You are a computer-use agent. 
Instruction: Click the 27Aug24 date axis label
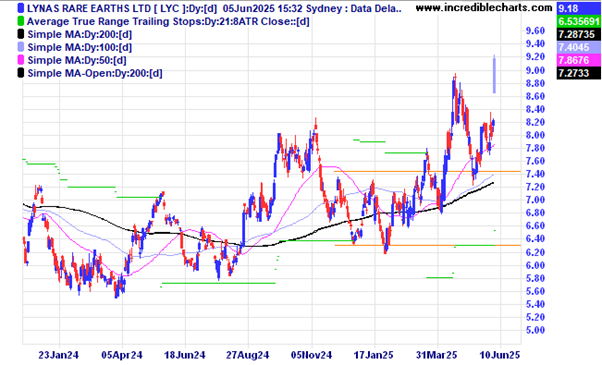point(247,355)
